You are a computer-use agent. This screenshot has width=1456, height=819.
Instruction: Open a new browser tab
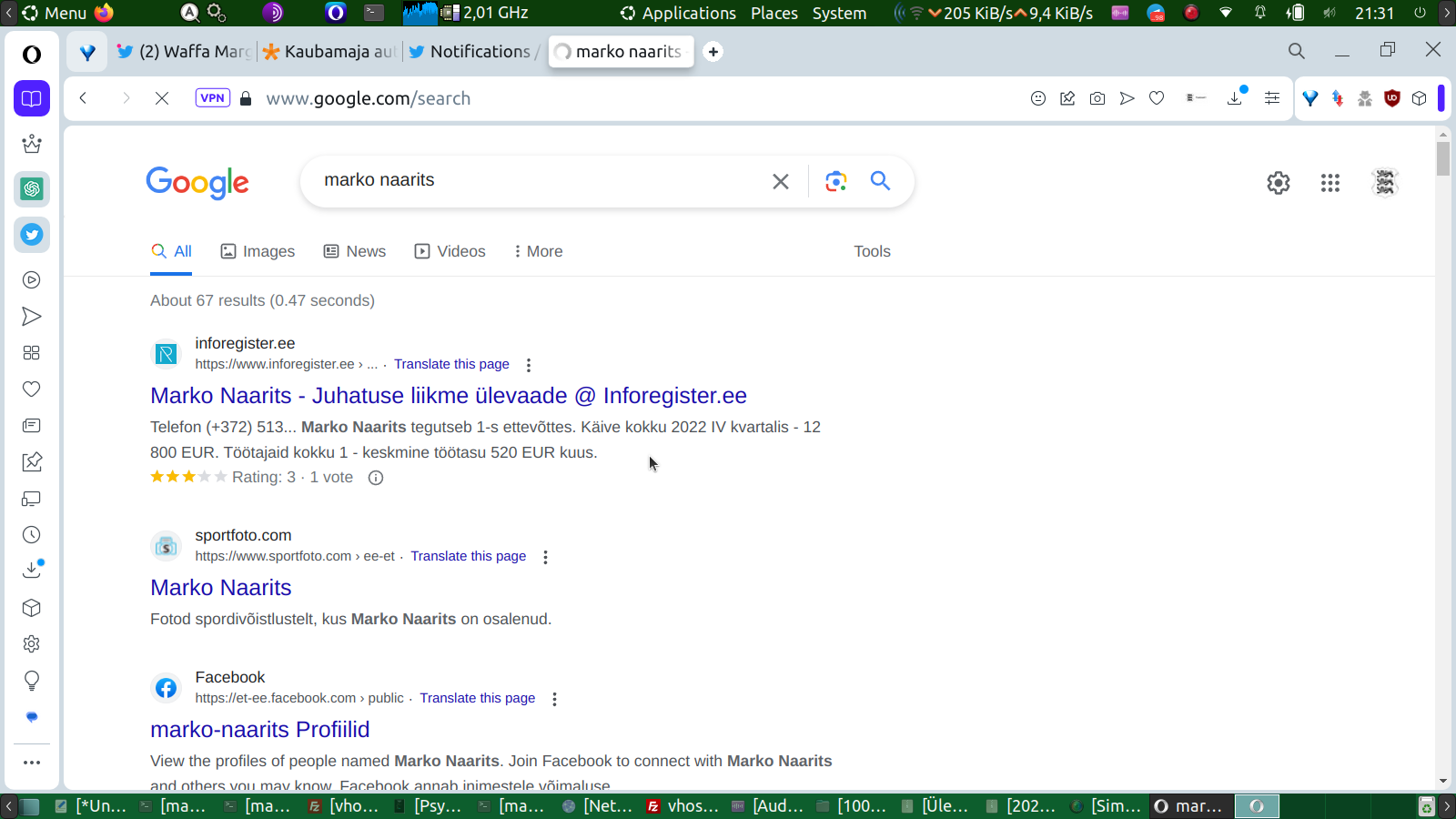click(713, 52)
